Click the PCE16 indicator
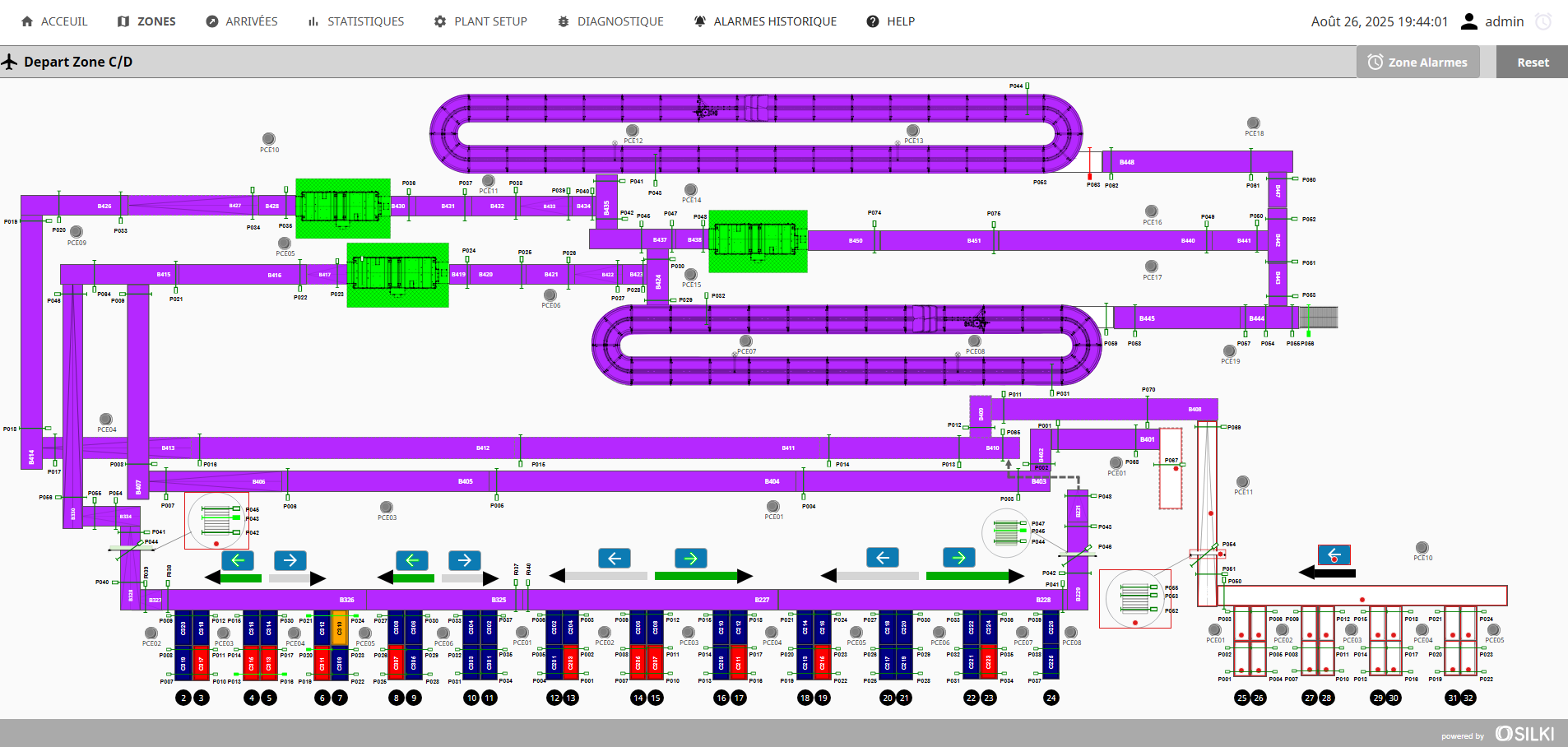The image size is (1568, 747). (x=1152, y=211)
